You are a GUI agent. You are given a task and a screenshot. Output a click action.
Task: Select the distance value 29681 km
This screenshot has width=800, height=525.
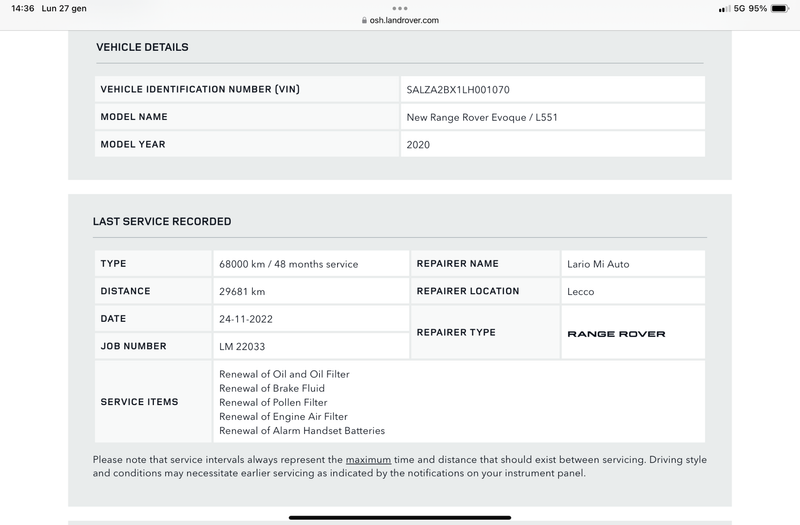[x=242, y=292]
